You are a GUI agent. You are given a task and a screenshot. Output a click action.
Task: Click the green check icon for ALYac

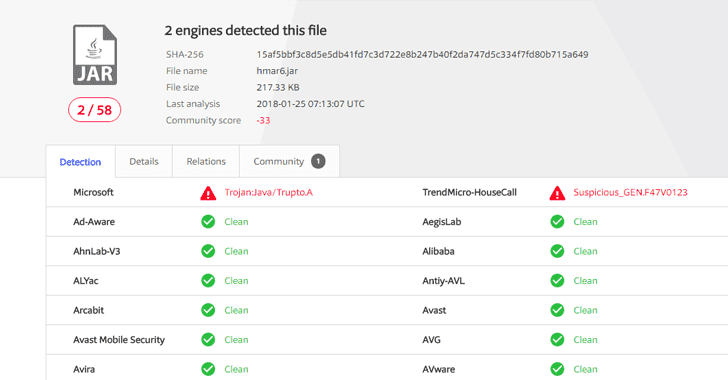pos(208,281)
